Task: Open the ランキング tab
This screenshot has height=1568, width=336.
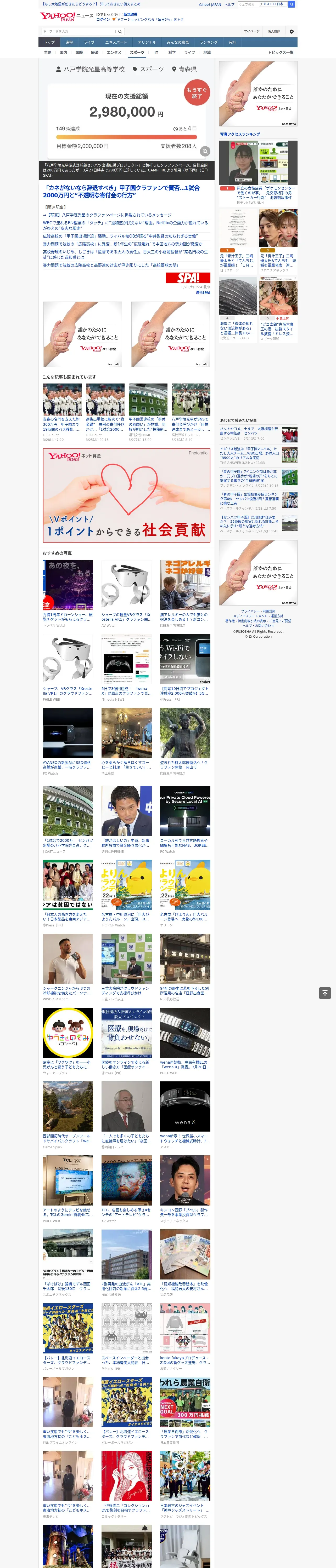Action: coord(209,43)
